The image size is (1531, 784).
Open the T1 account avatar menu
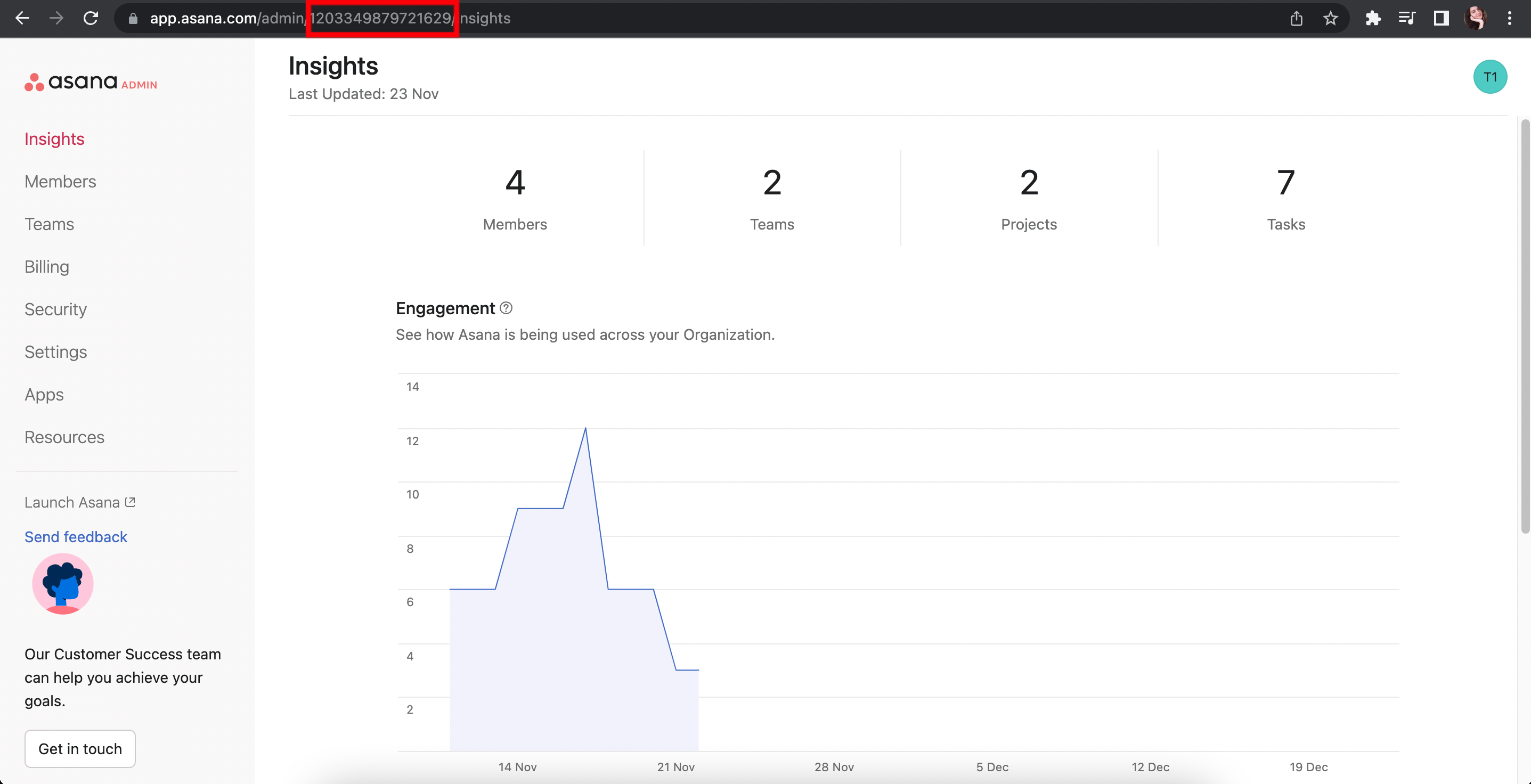(x=1489, y=77)
